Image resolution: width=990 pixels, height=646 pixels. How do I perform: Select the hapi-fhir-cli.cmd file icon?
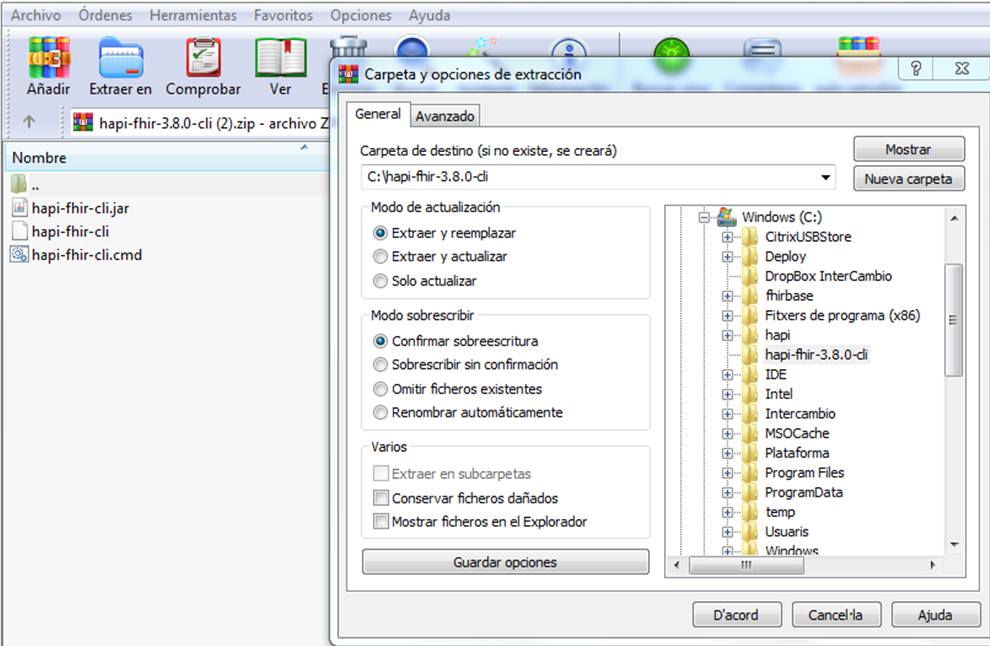point(19,255)
